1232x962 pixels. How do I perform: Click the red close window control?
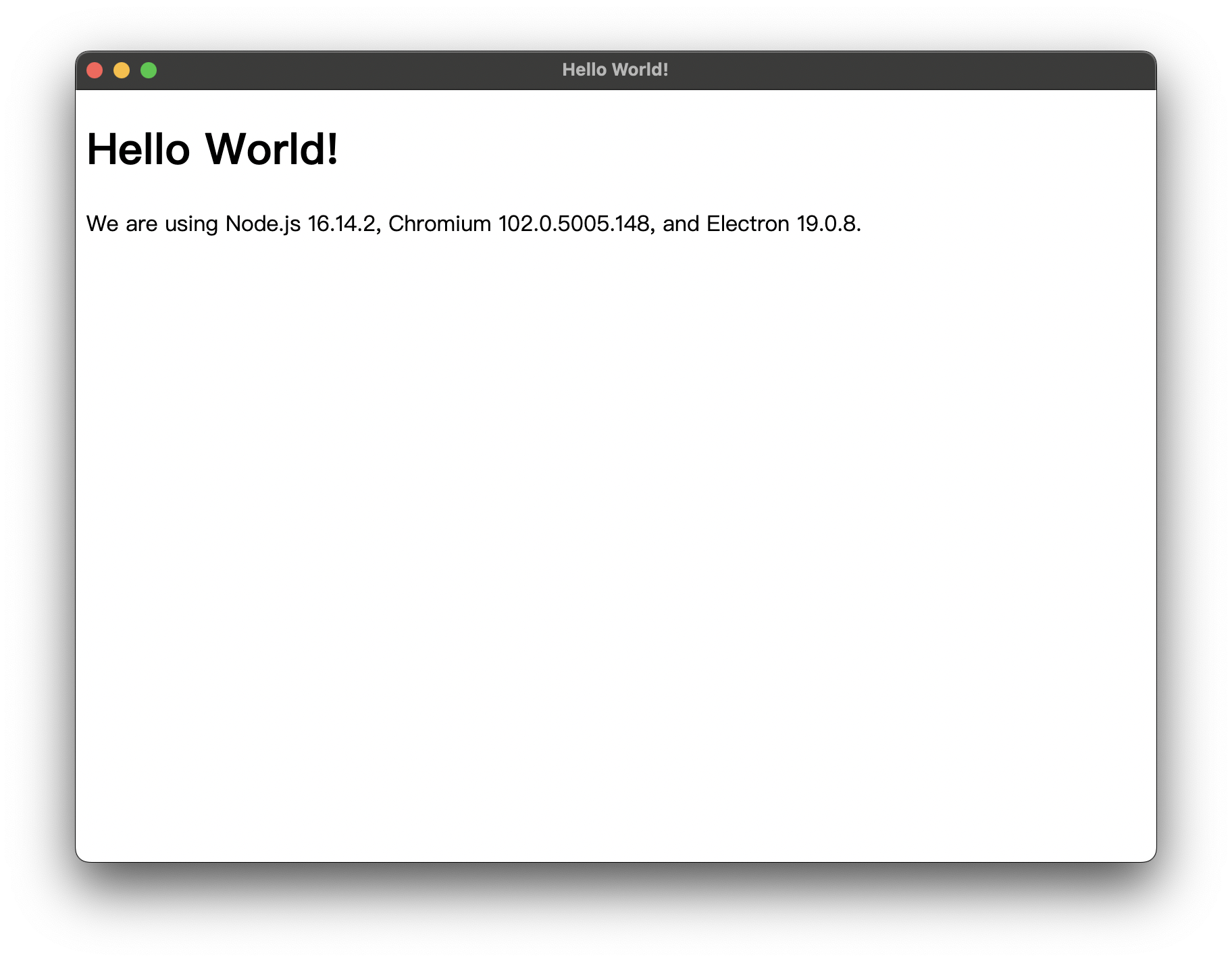96,70
